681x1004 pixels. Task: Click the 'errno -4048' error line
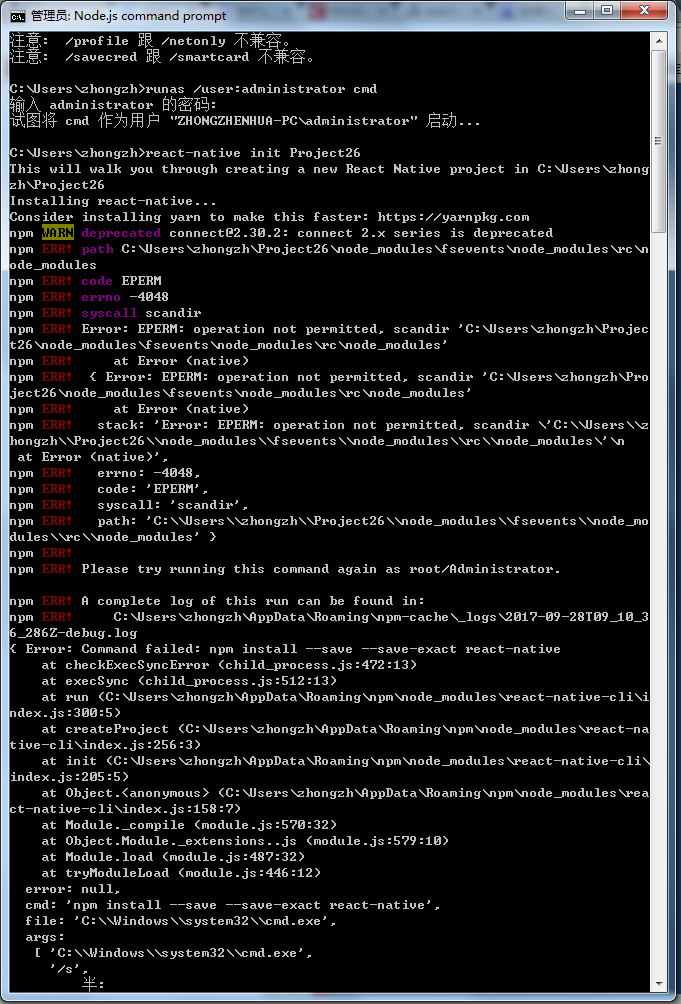[89, 297]
